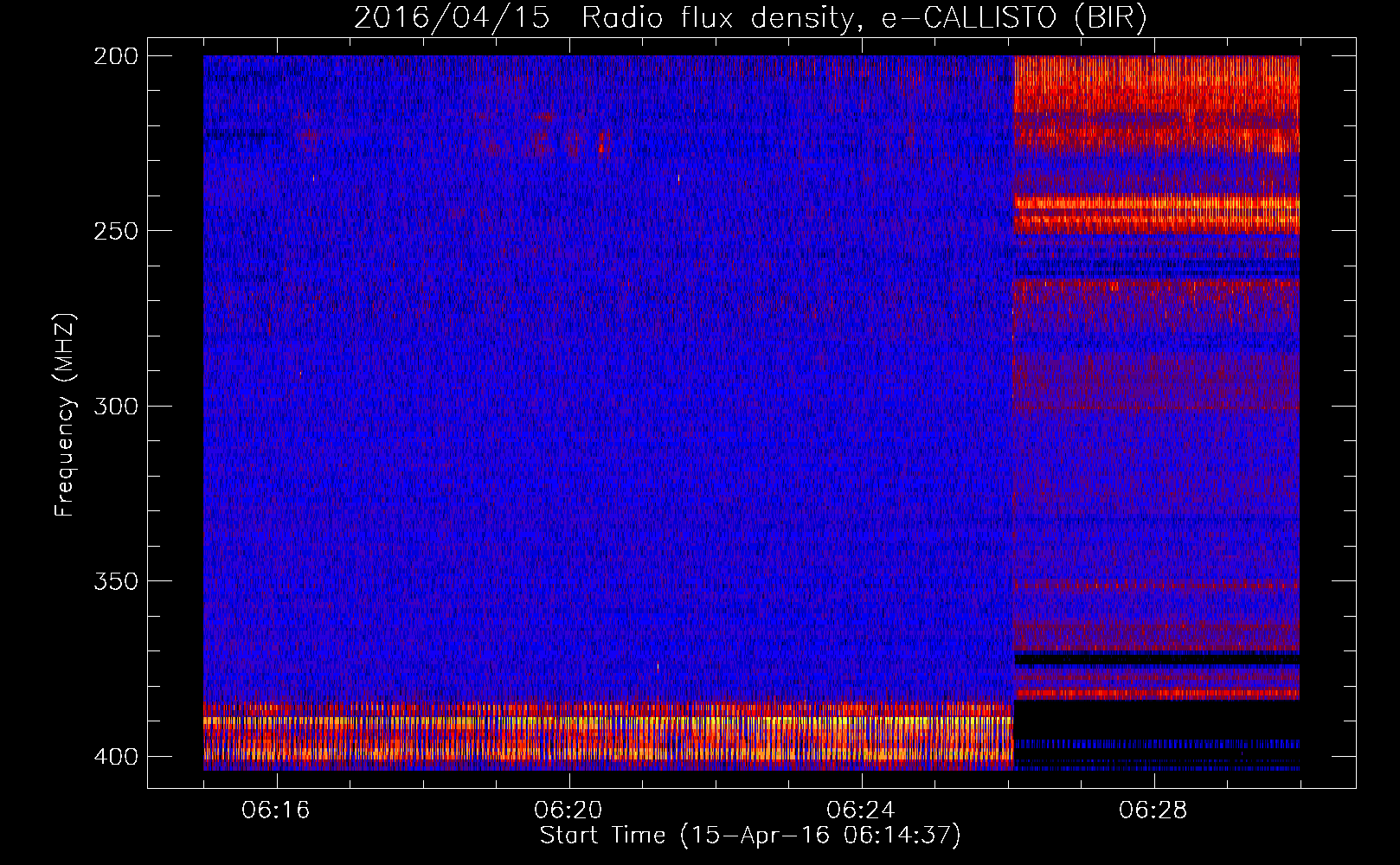This screenshot has width=1400, height=865.
Task: Click the 06:20 time tick label
Action: 568,811
